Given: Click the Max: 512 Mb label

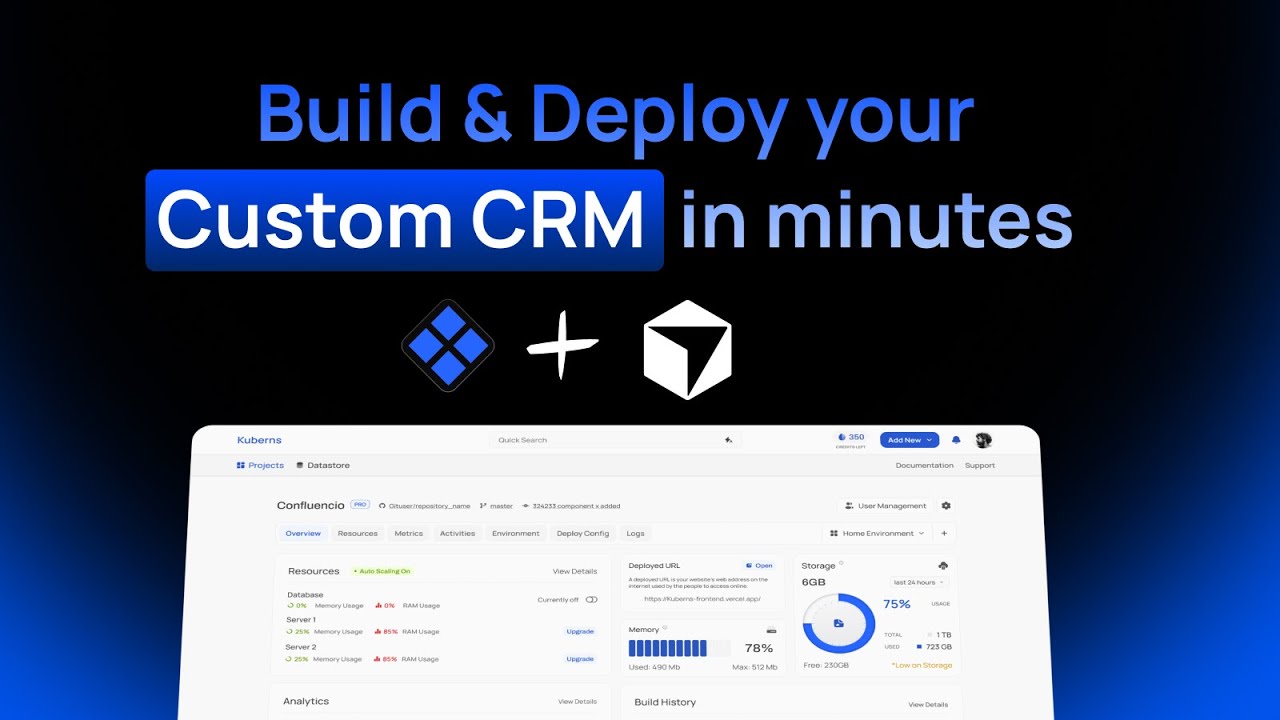Looking at the screenshot, I should (755, 667).
